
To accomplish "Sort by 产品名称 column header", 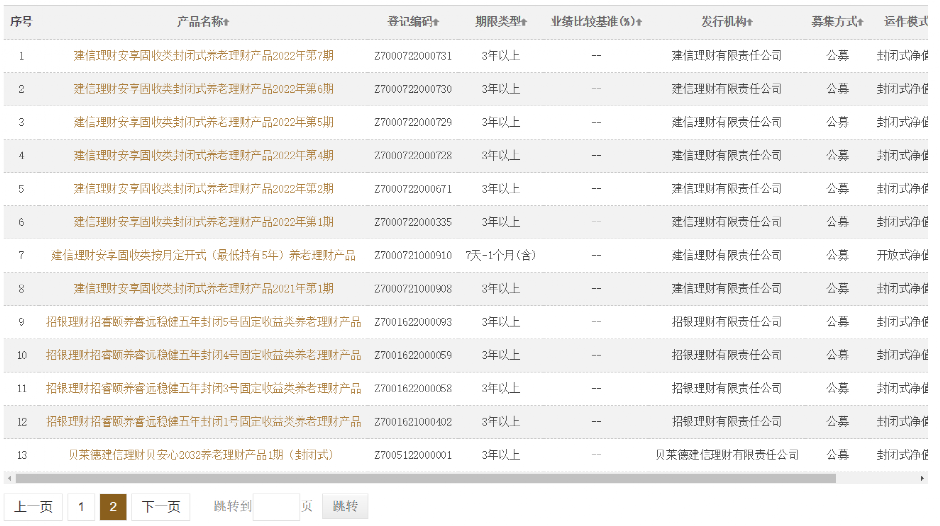I will point(203,22).
